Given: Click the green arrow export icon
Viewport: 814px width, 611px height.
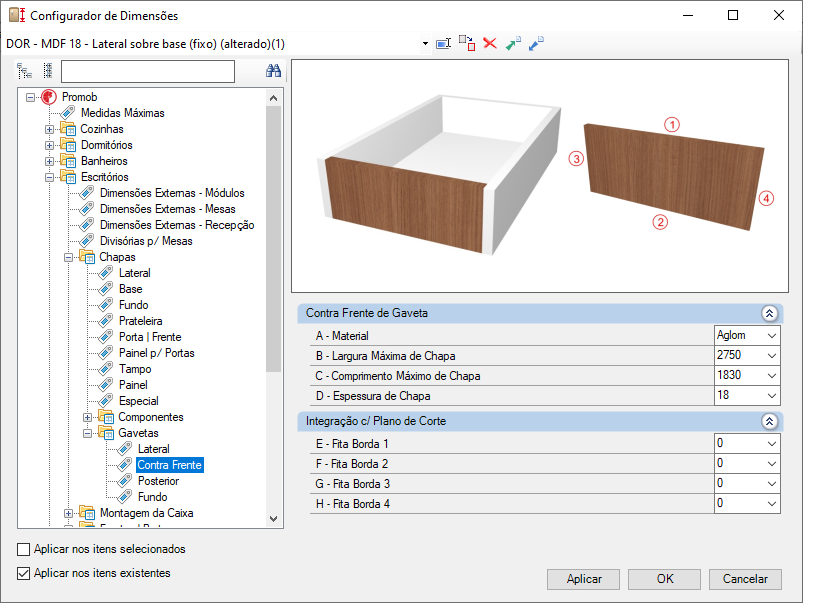Looking at the screenshot, I should point(513,44).
